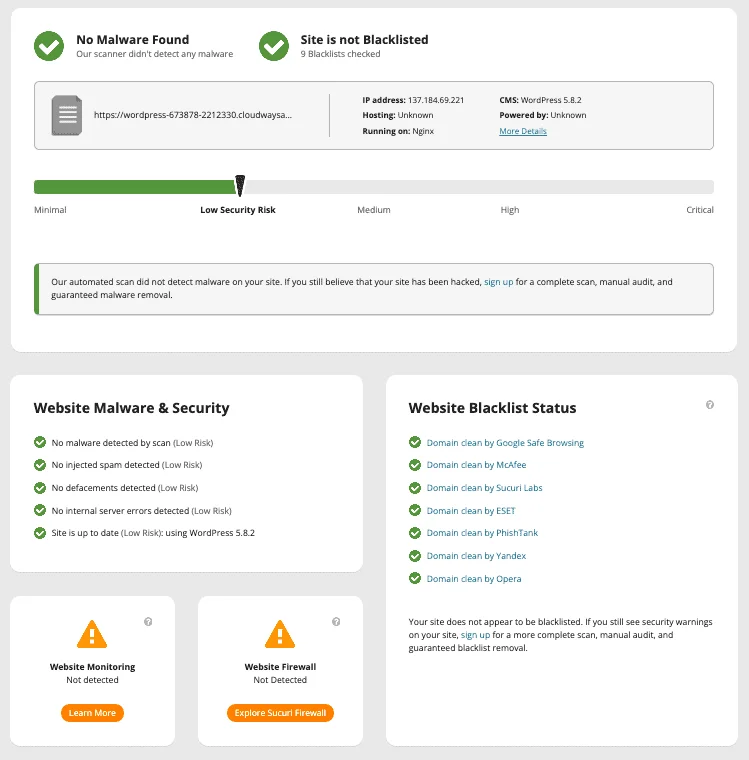Click the green filled portion of risk bar
The image size is (749, 760).
134,187
